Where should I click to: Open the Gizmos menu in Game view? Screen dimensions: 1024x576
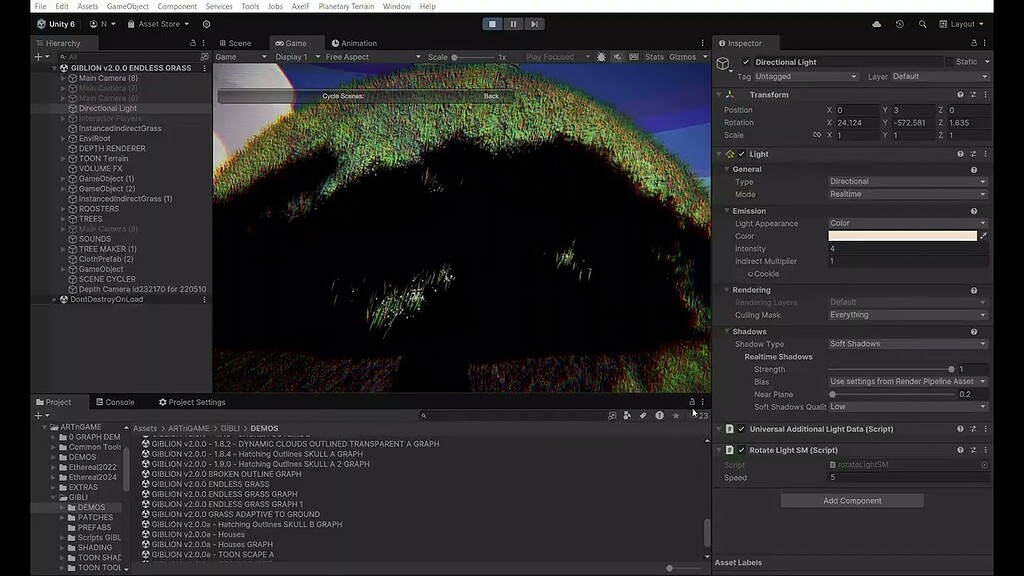685,57
